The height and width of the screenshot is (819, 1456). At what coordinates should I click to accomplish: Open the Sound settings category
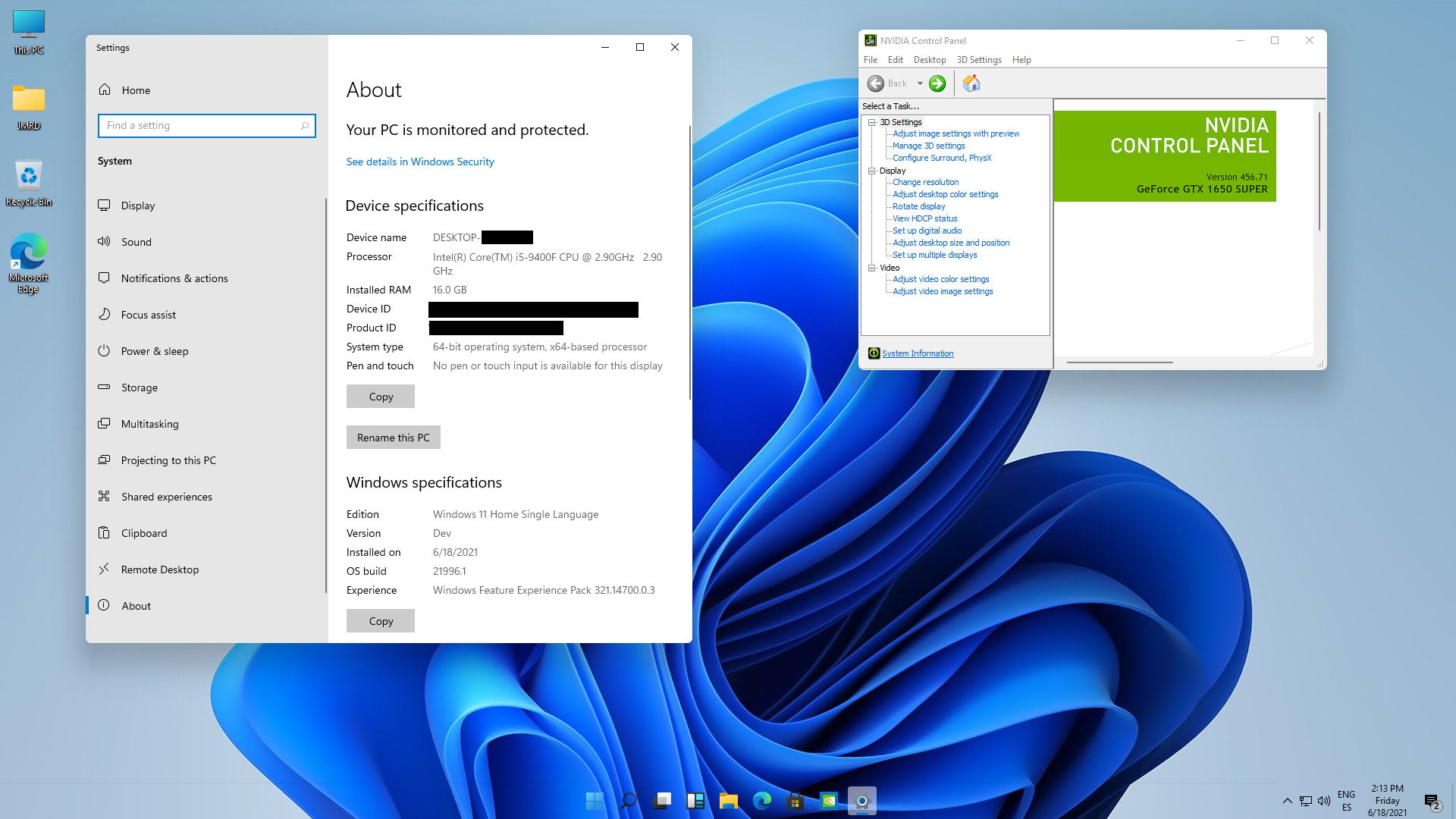tap(136, 242)
